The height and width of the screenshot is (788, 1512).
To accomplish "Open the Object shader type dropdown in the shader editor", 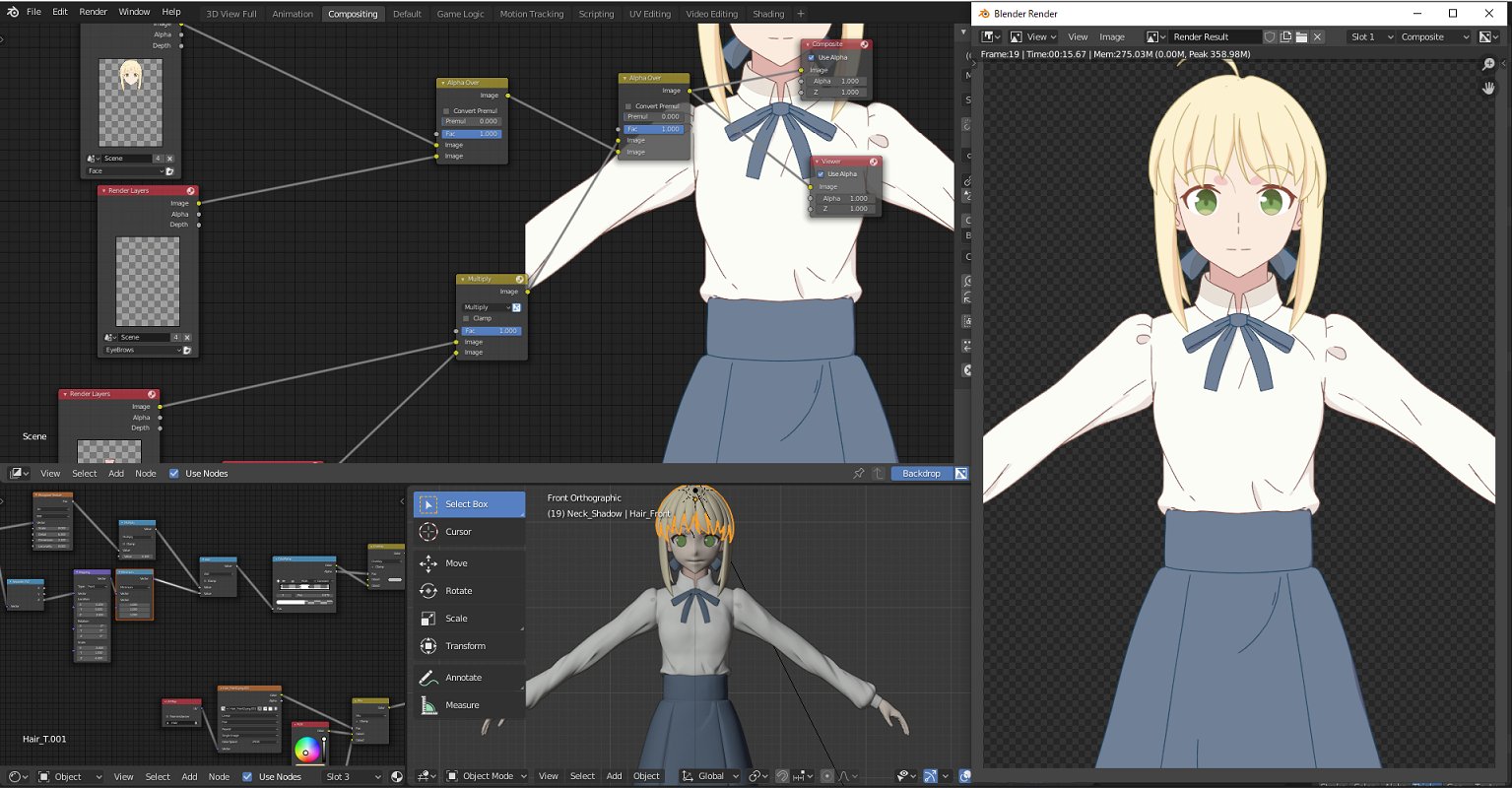I will [x=69, y=776].
